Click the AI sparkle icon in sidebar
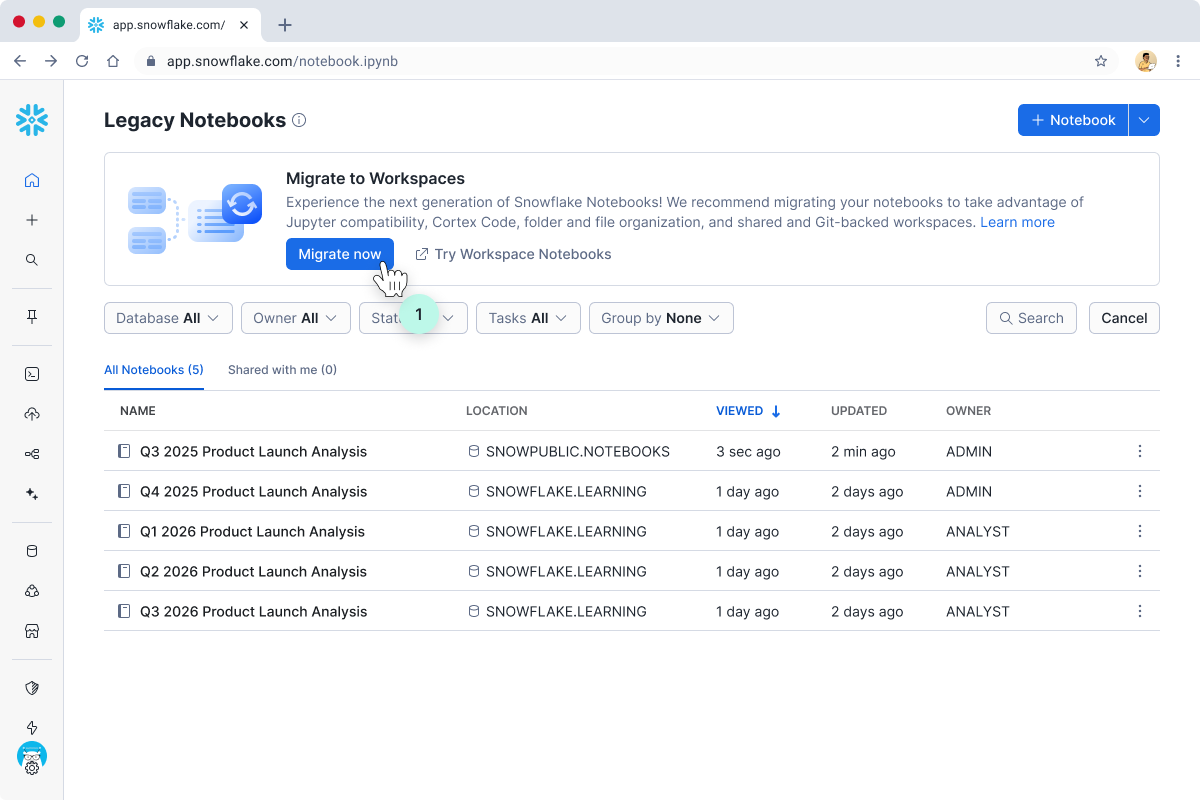The height and width of the screenshot is (800, 1200). click(32, 494)
